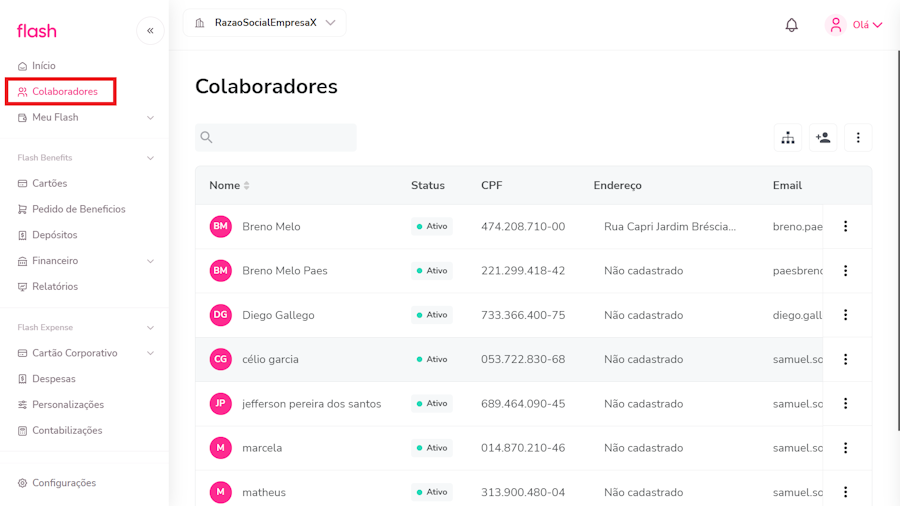
Task: Click the name Breno Melo Paes
Action: click(285, 271)
